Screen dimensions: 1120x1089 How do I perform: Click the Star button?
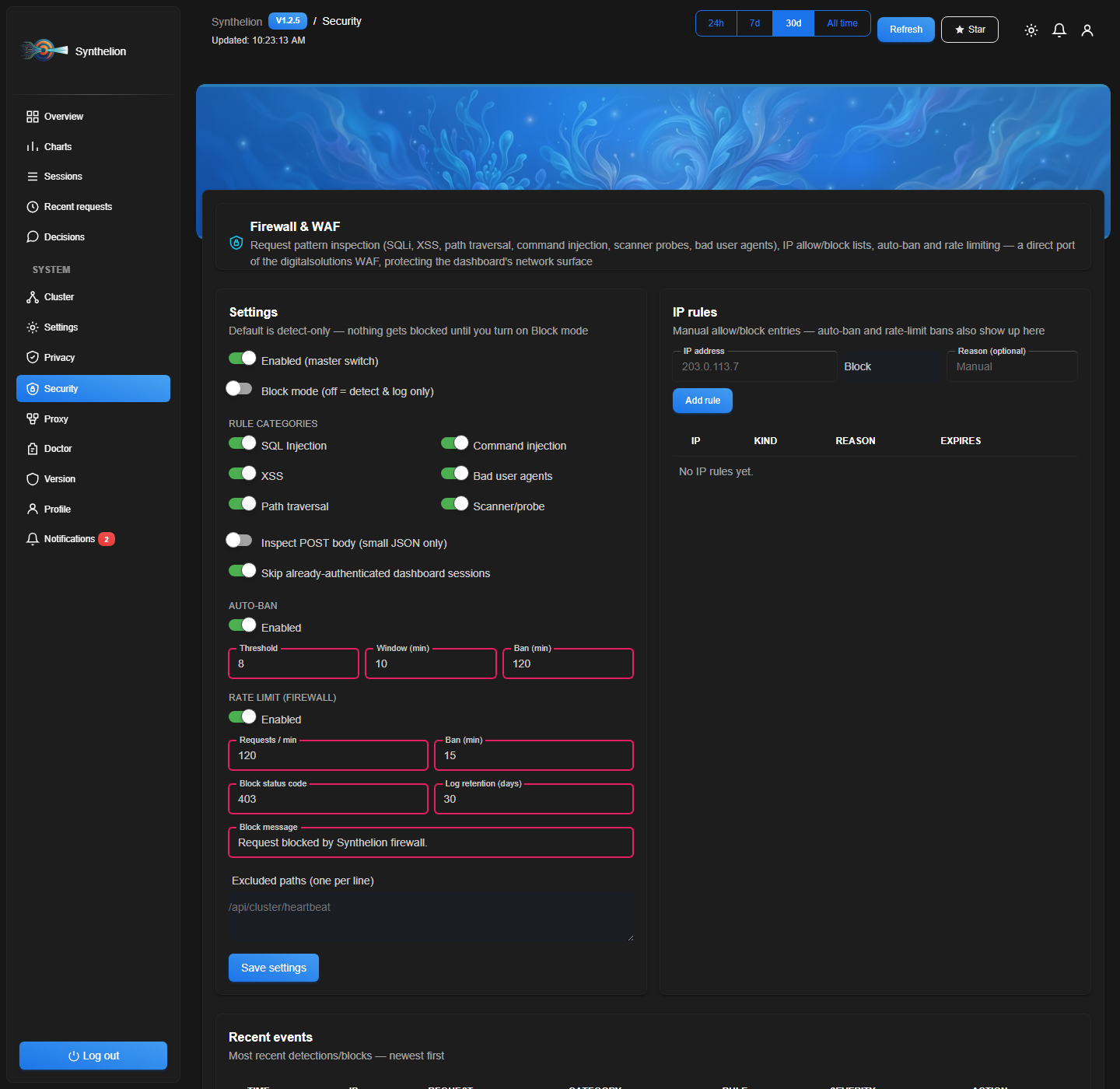pyautogui.click(x=970, y=30)
